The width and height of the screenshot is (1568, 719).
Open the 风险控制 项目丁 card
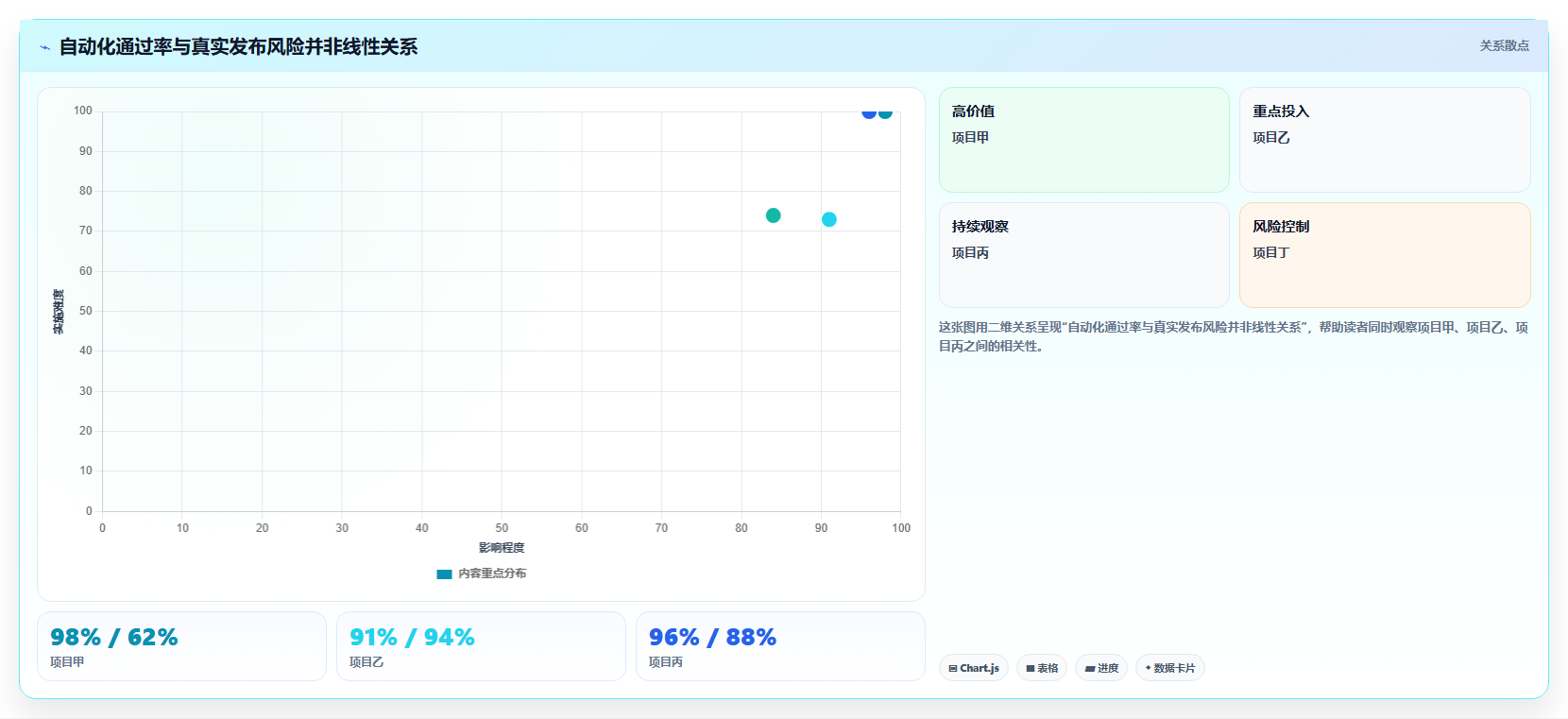pos(1385,255)
